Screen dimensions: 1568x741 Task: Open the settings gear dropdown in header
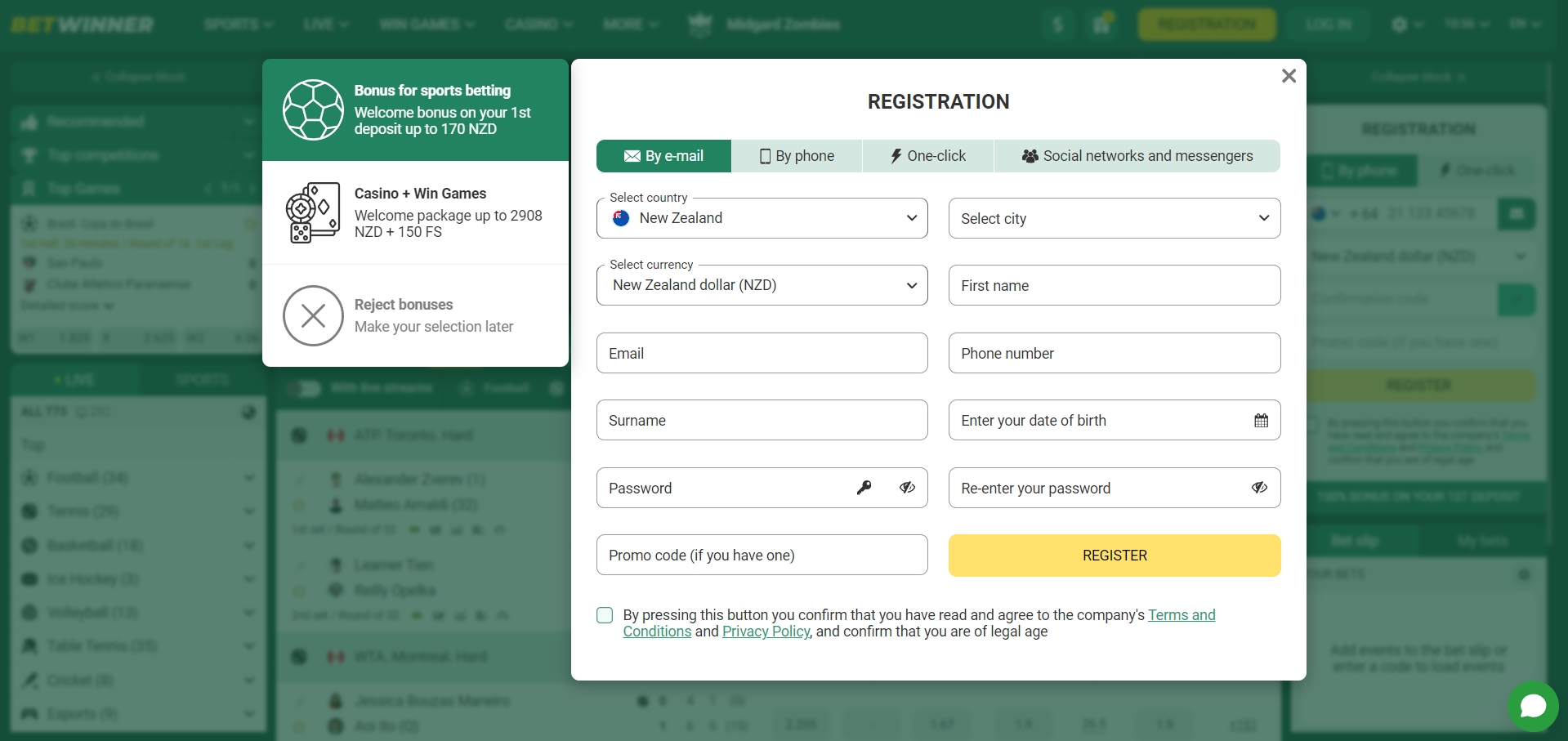[x=1407, y=25]
